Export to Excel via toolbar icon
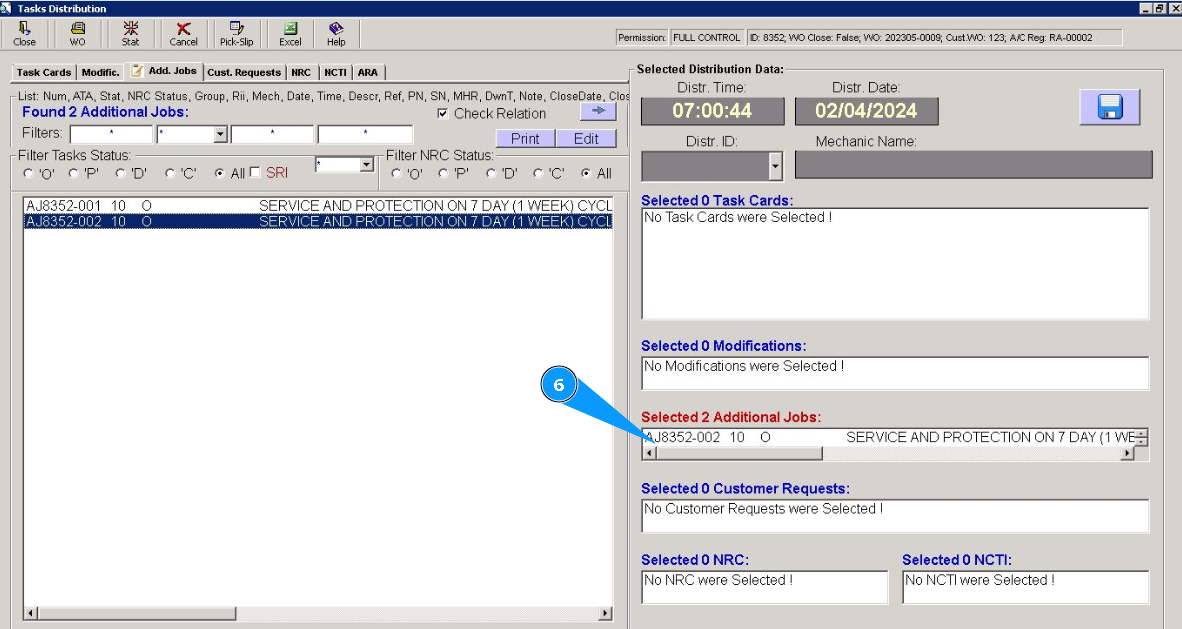This screenshot has height=629, width=1182. click(x=289, y=34)
